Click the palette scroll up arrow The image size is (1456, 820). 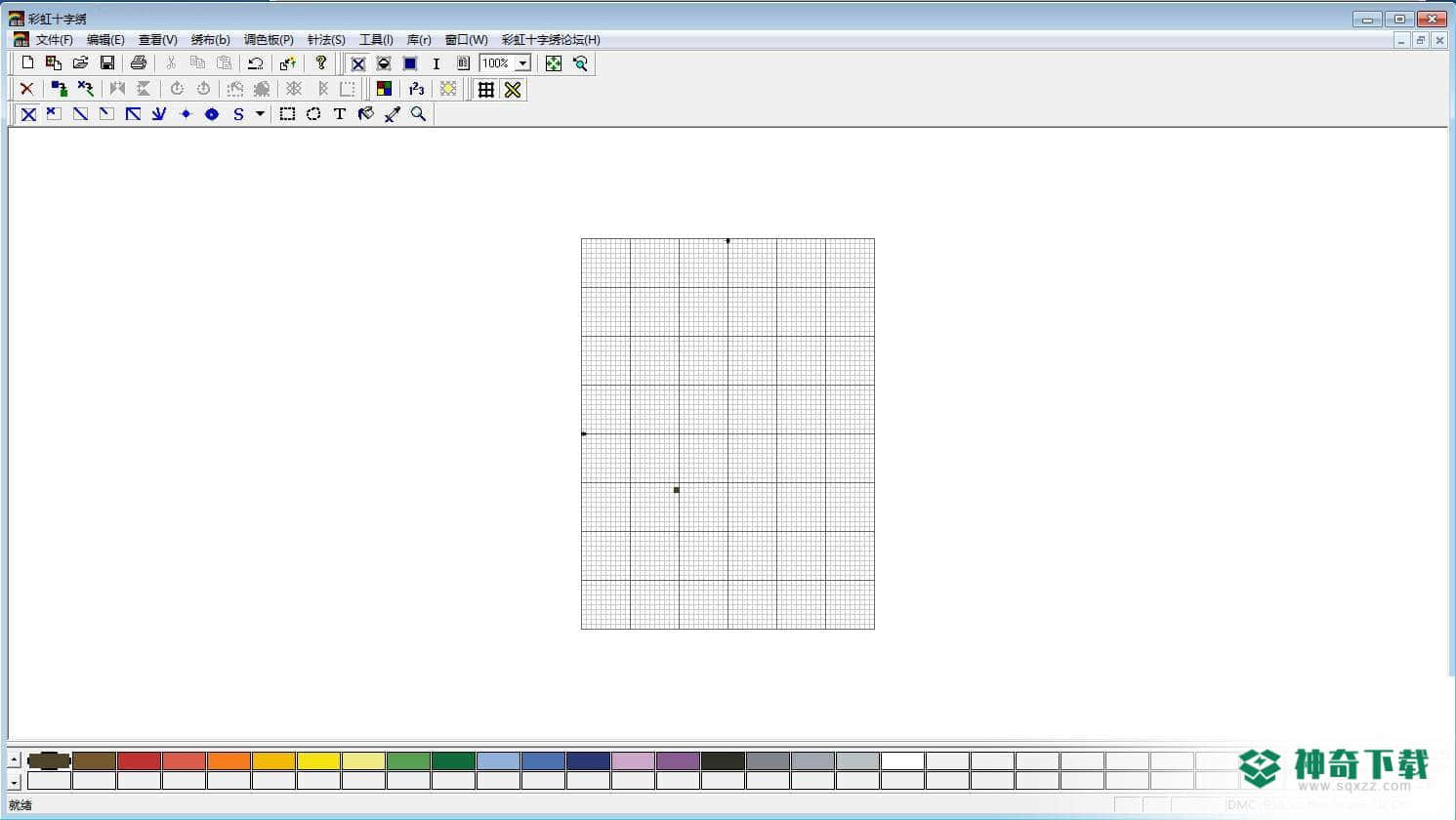click(15, 758)
